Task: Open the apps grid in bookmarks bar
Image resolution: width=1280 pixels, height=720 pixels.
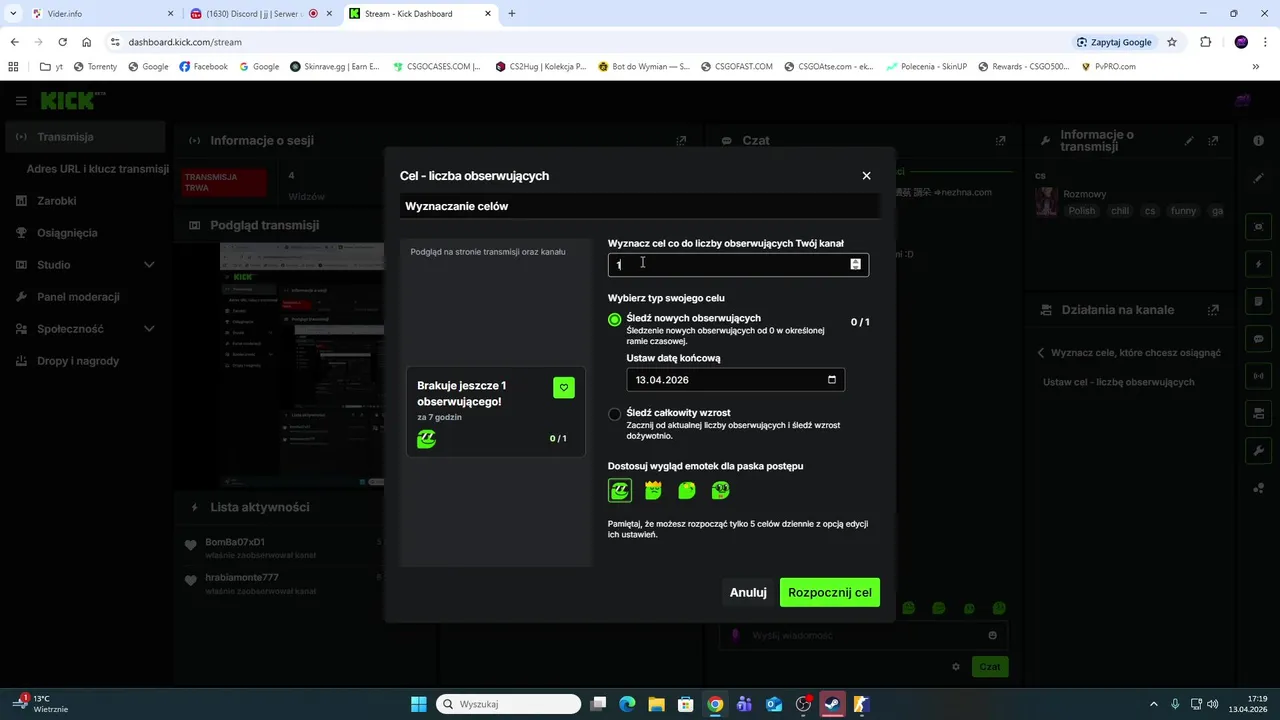Action: point(13,67)
